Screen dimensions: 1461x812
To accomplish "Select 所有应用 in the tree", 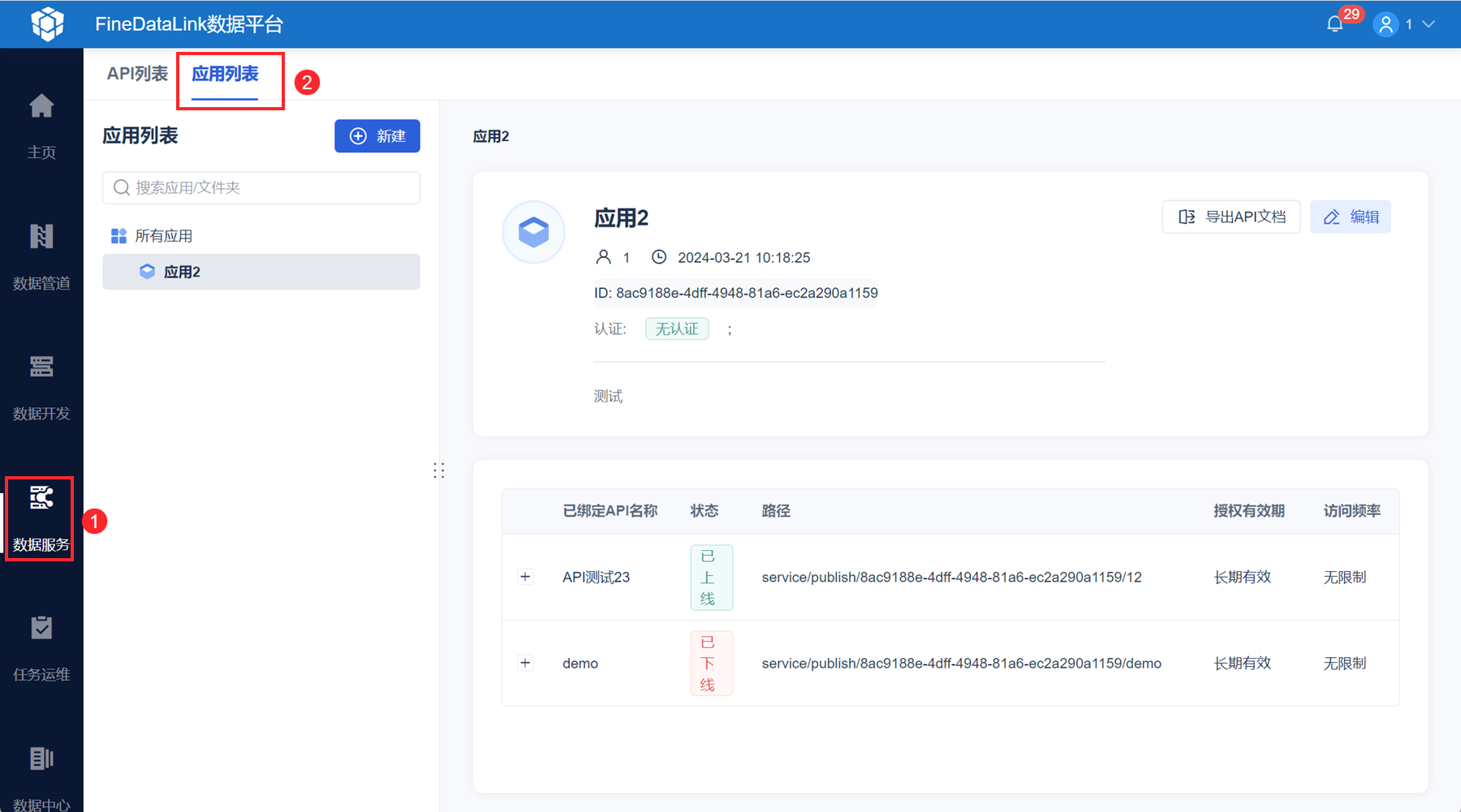I will (163, 236).
